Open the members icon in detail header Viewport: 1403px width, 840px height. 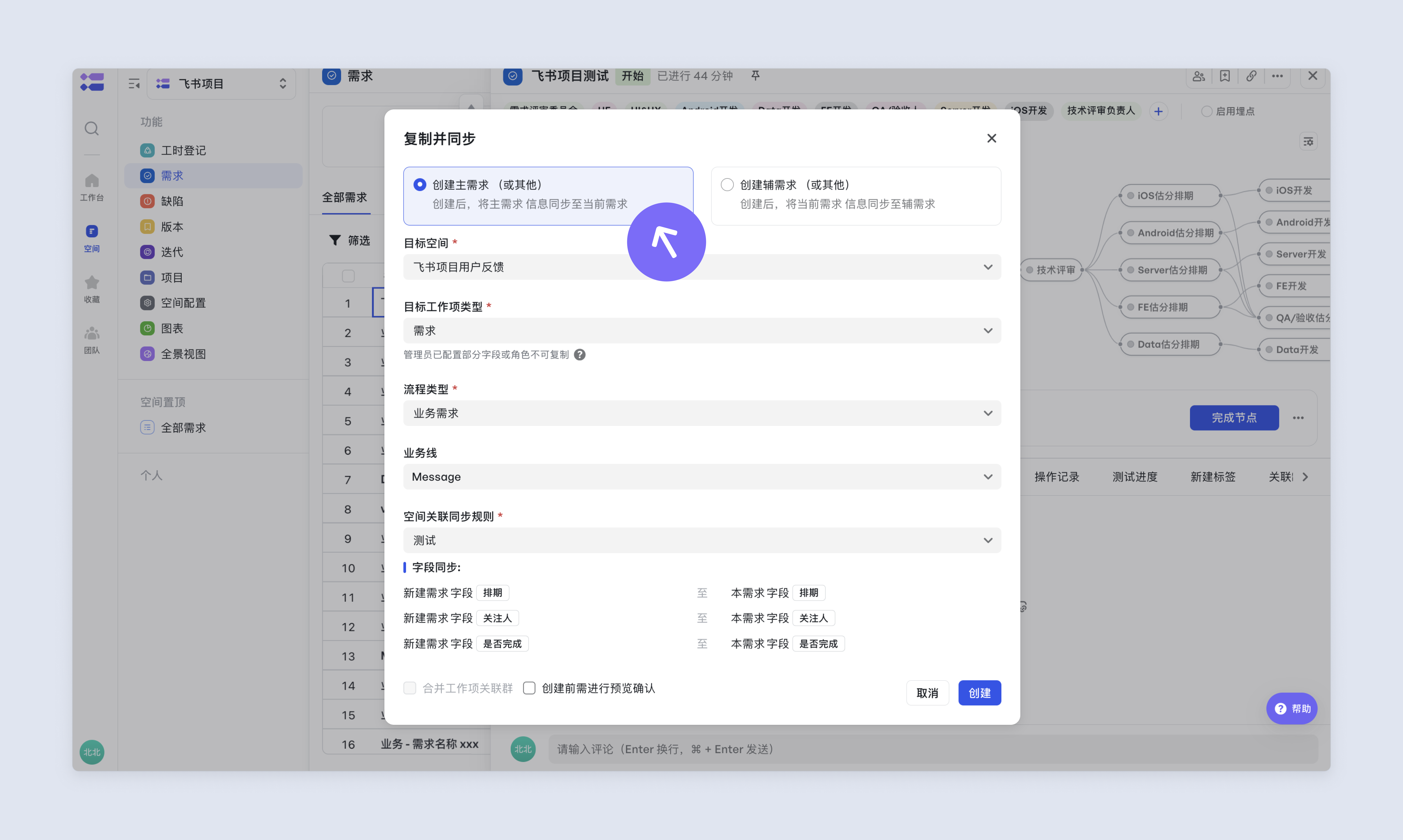[x=1199, y=76]
